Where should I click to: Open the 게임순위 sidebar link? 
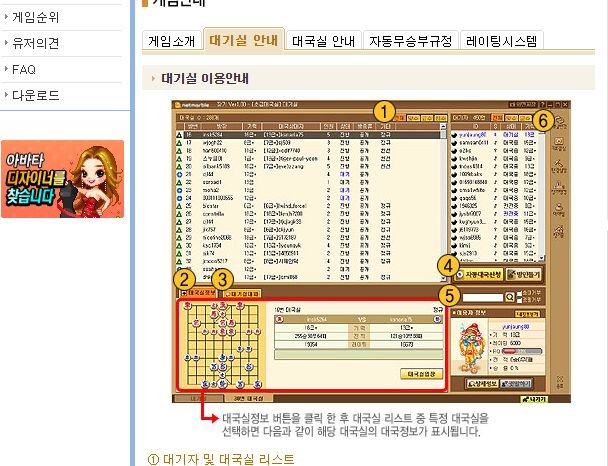[x=35, y=17]
